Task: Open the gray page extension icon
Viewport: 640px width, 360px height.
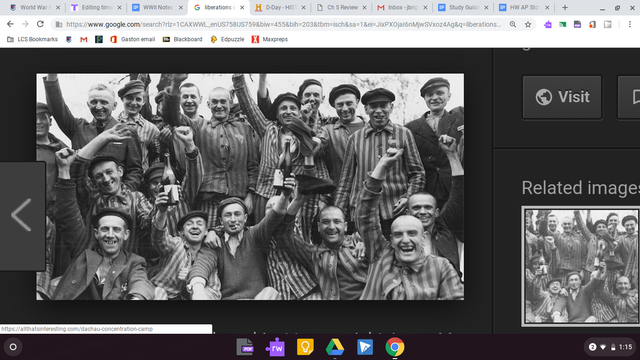Action: [x=608, y=24]
